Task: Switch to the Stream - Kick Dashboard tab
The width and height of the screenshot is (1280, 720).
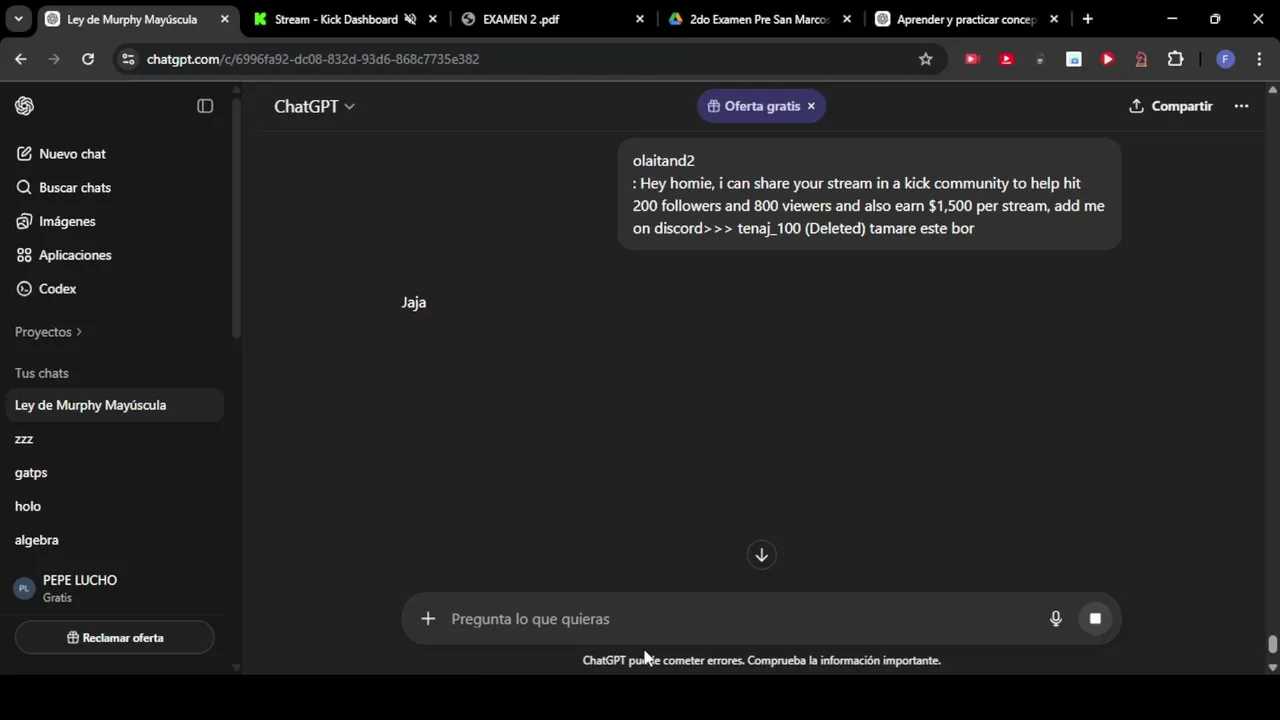Action: (x=335, y=19)
